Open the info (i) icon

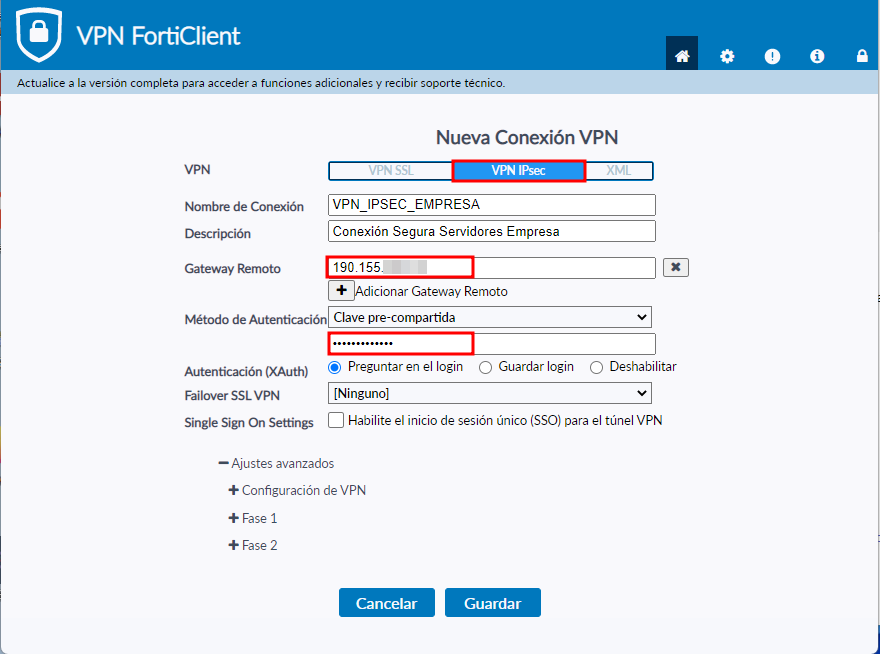pyautogui.click(x=817, y=56)
